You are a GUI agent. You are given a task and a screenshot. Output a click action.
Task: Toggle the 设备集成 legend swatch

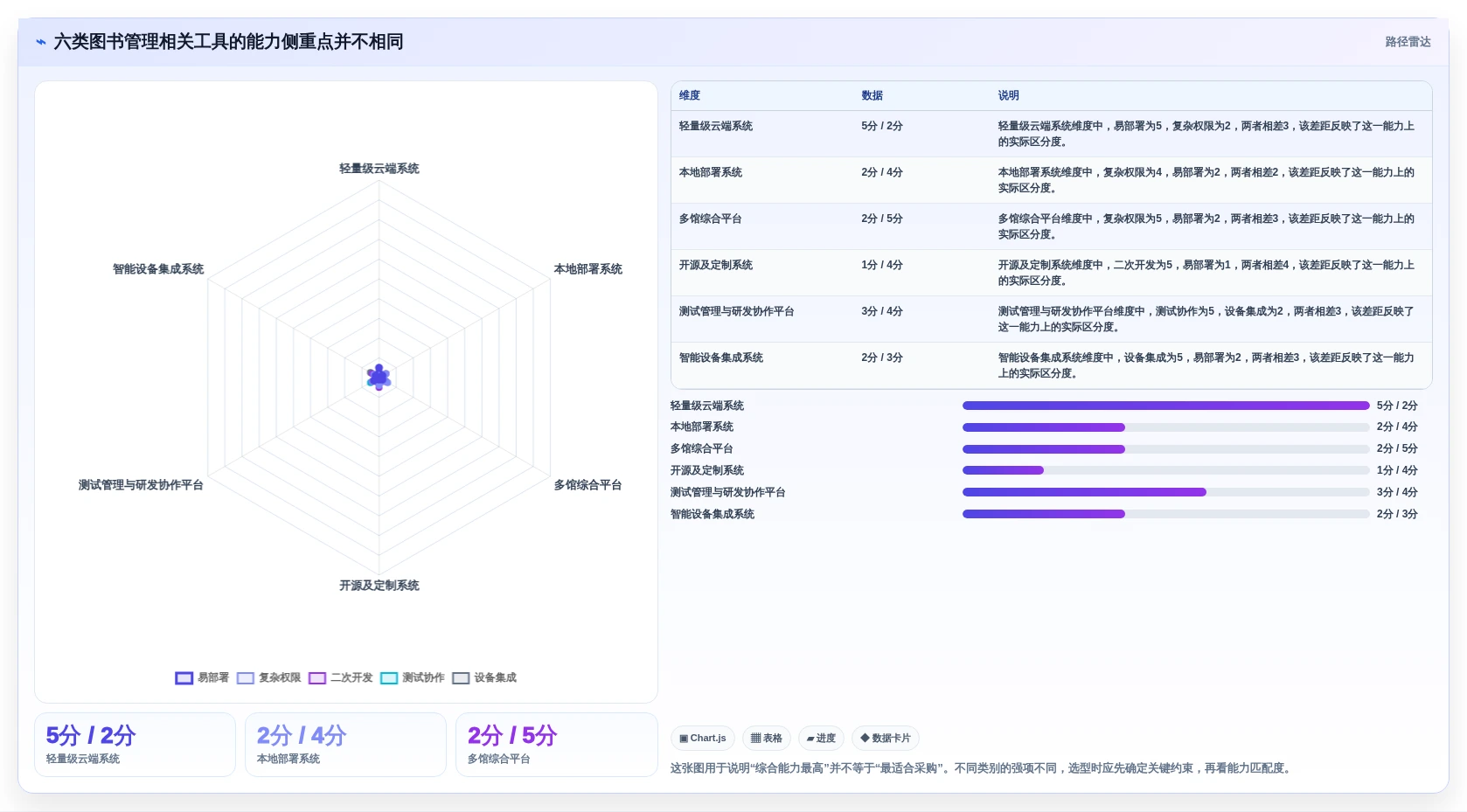[461, 677]
